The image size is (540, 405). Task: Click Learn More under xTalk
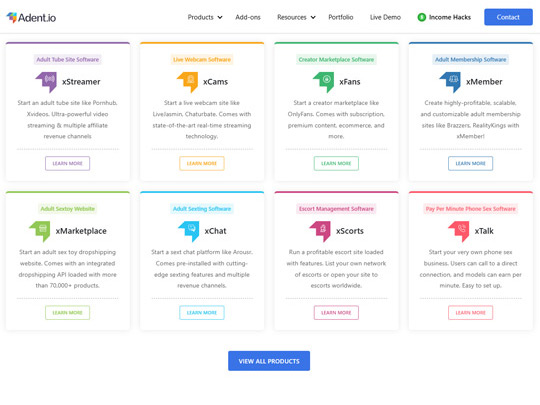(470, 313)
